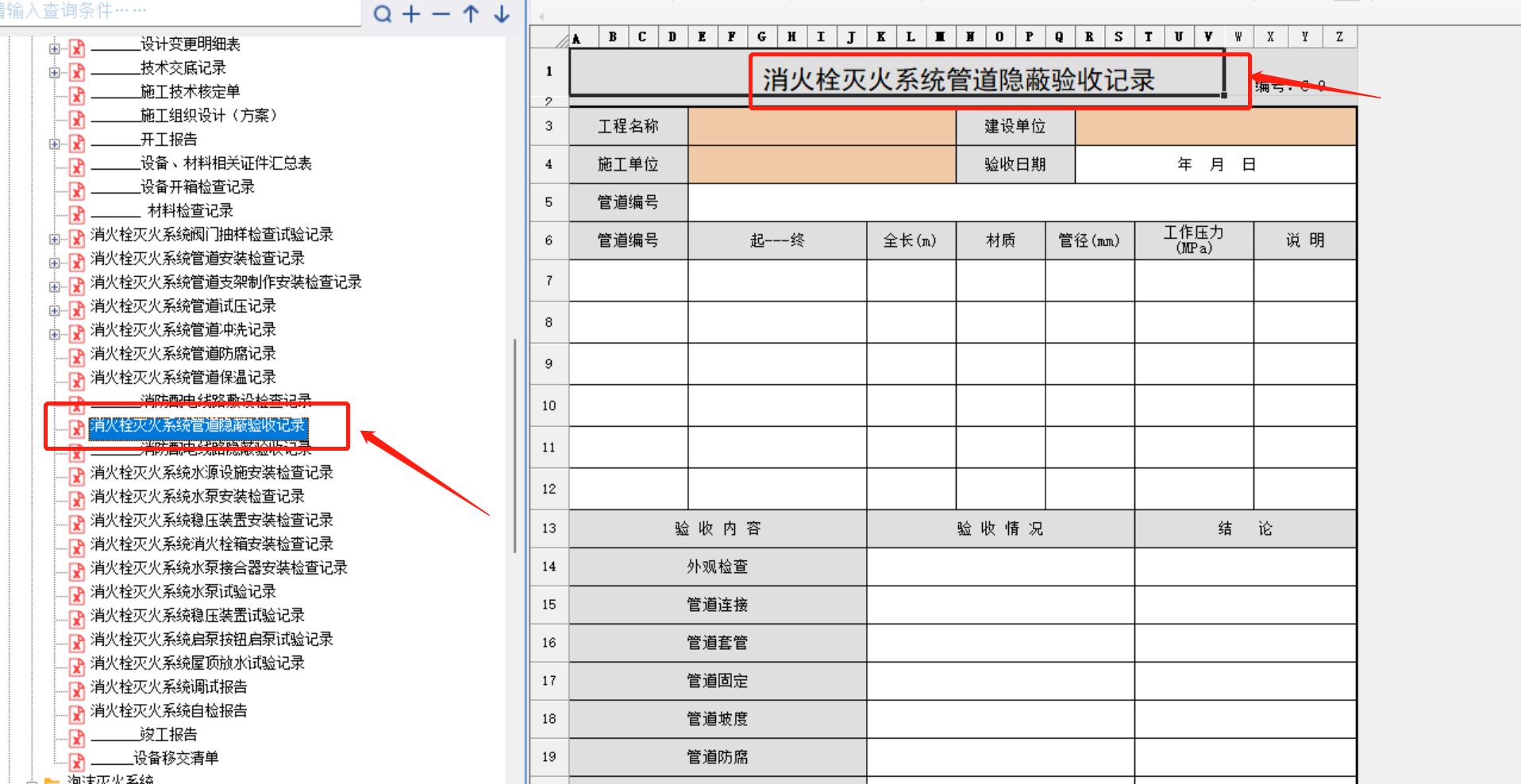
Task: Click the 材质 header cell
Action: [x=1000, y=240]
